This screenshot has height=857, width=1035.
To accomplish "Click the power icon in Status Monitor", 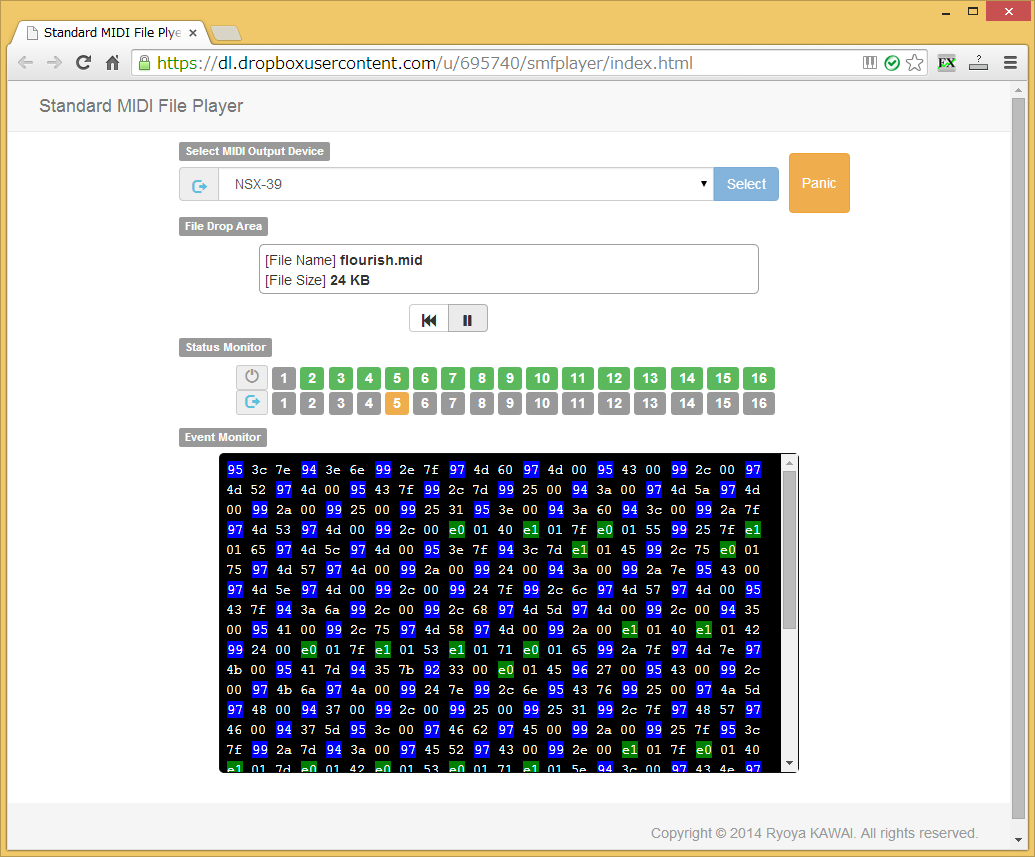I will 252,377.
